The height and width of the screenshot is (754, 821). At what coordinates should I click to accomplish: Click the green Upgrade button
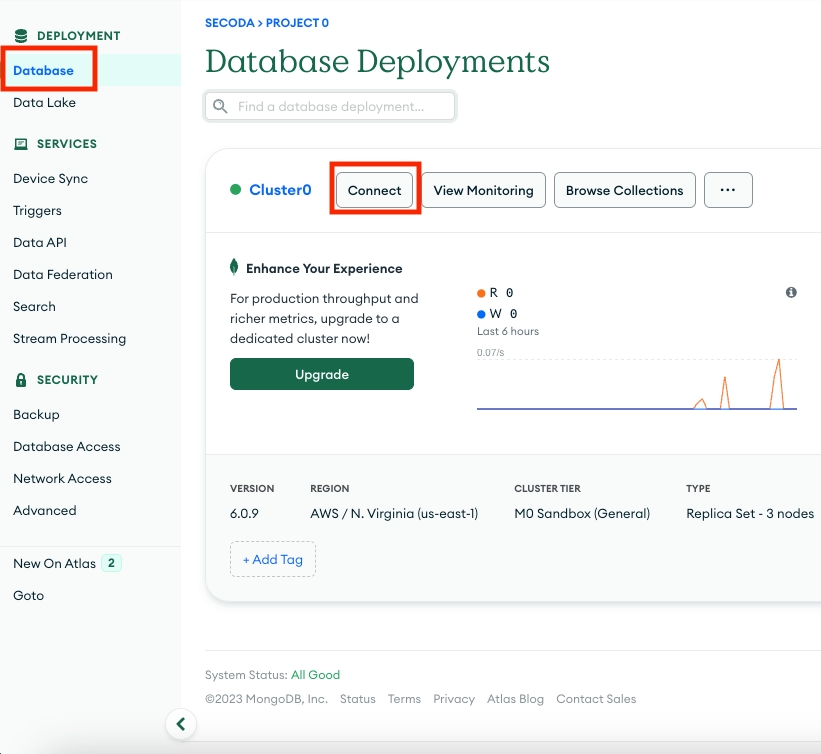pos(321,374)
